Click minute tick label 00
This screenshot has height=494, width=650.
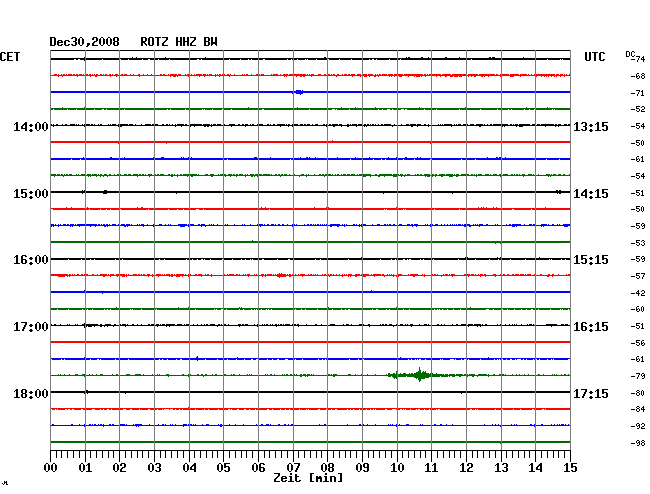click(51, 468)
